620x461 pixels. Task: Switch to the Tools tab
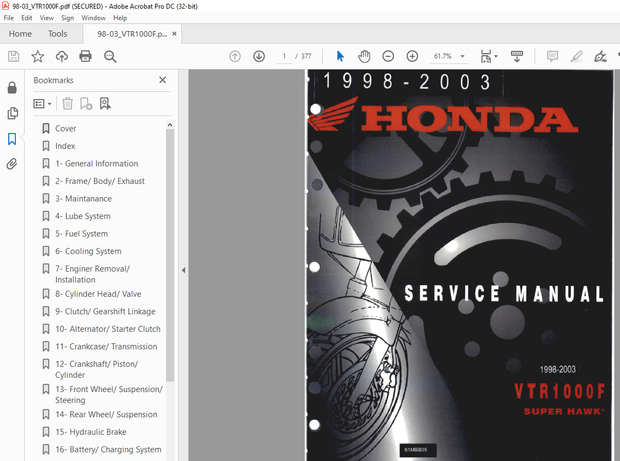[58, 34]
